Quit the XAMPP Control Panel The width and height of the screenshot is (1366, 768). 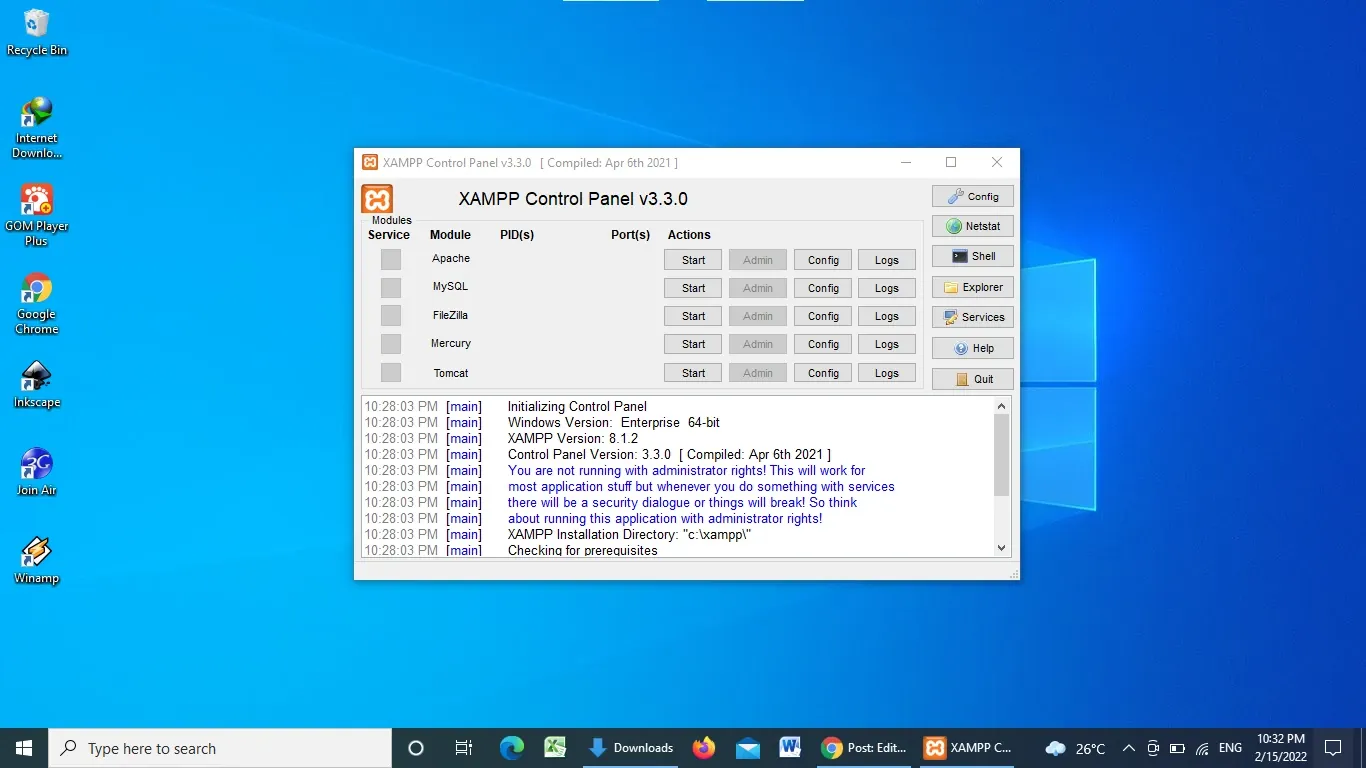(973, 379)
